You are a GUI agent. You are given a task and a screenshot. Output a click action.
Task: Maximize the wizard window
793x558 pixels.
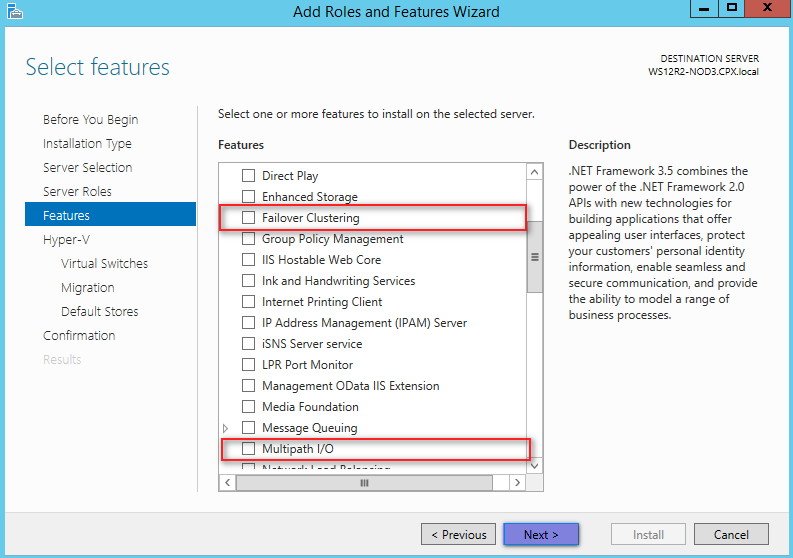click(731, 9)
